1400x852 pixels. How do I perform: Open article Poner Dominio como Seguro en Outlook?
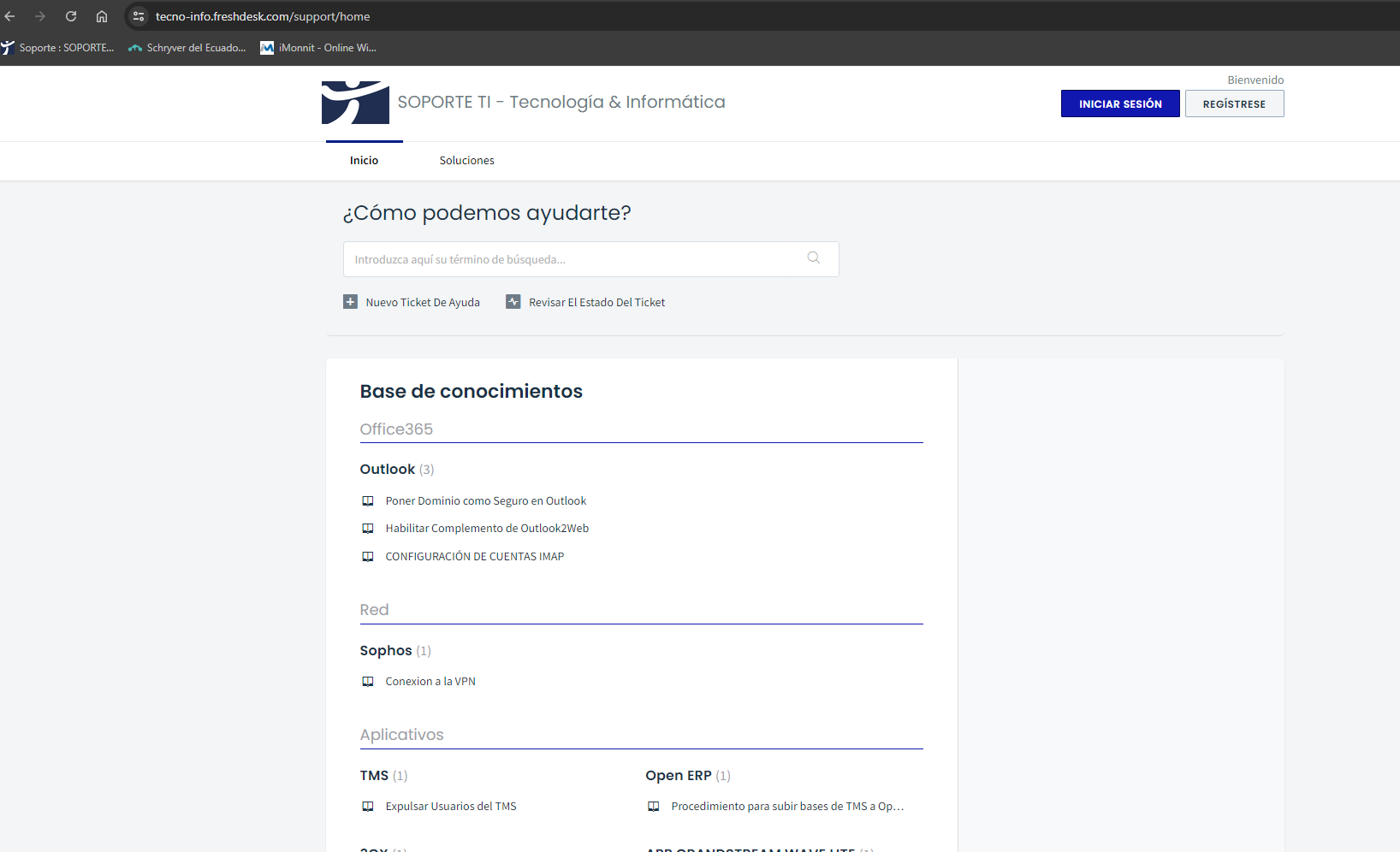(x=485, y=501)
